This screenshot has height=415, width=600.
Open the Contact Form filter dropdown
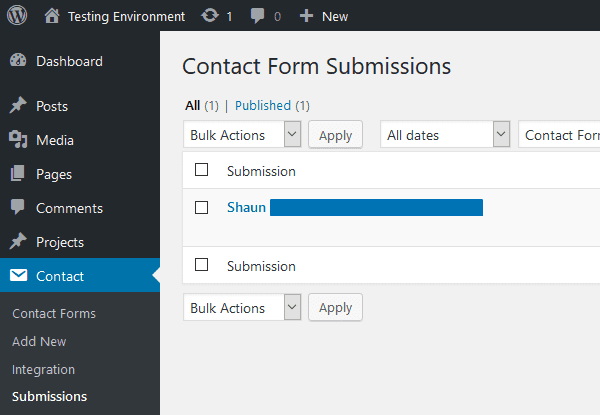tap(559, 134)
